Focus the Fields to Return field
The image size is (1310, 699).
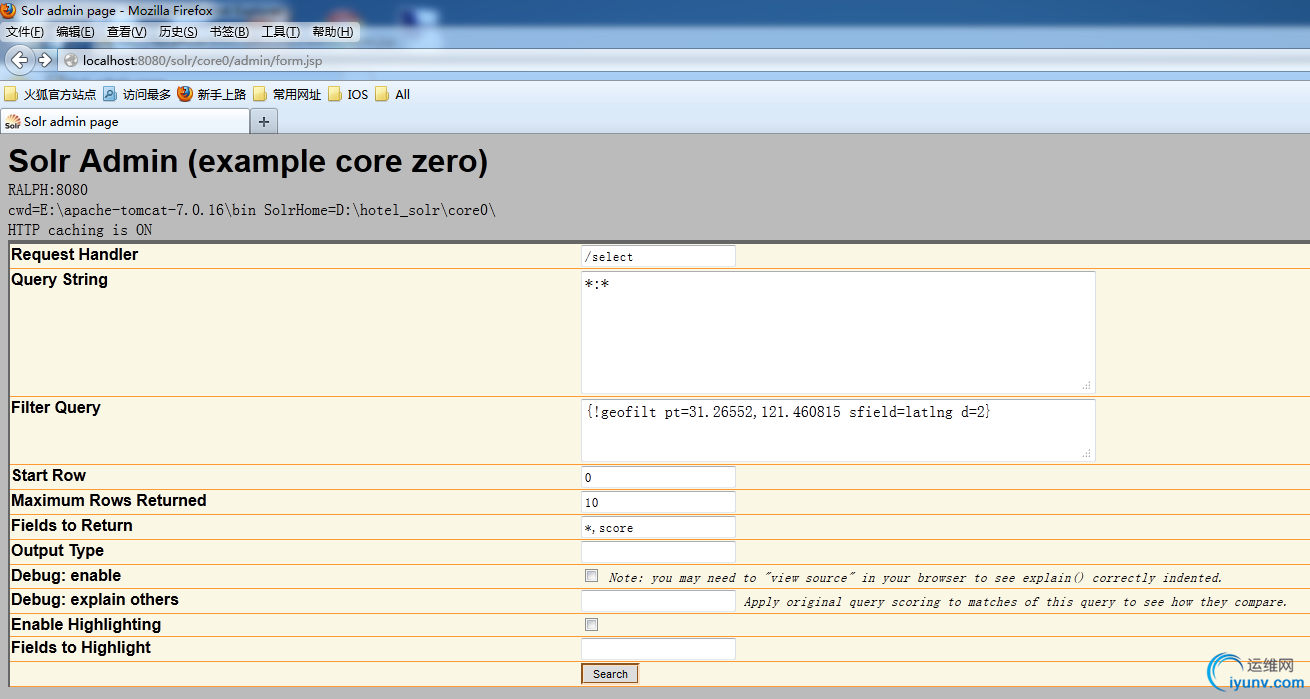(658, 527)
